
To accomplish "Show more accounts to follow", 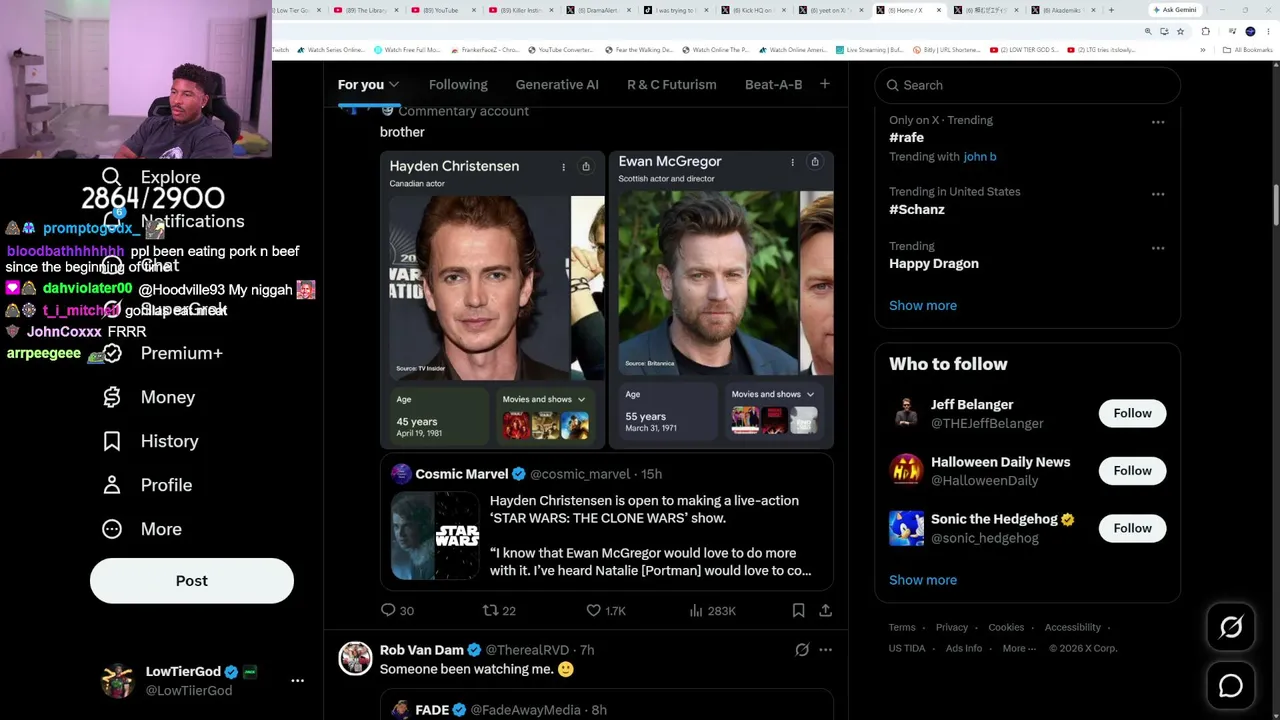I will coord(923,580).
